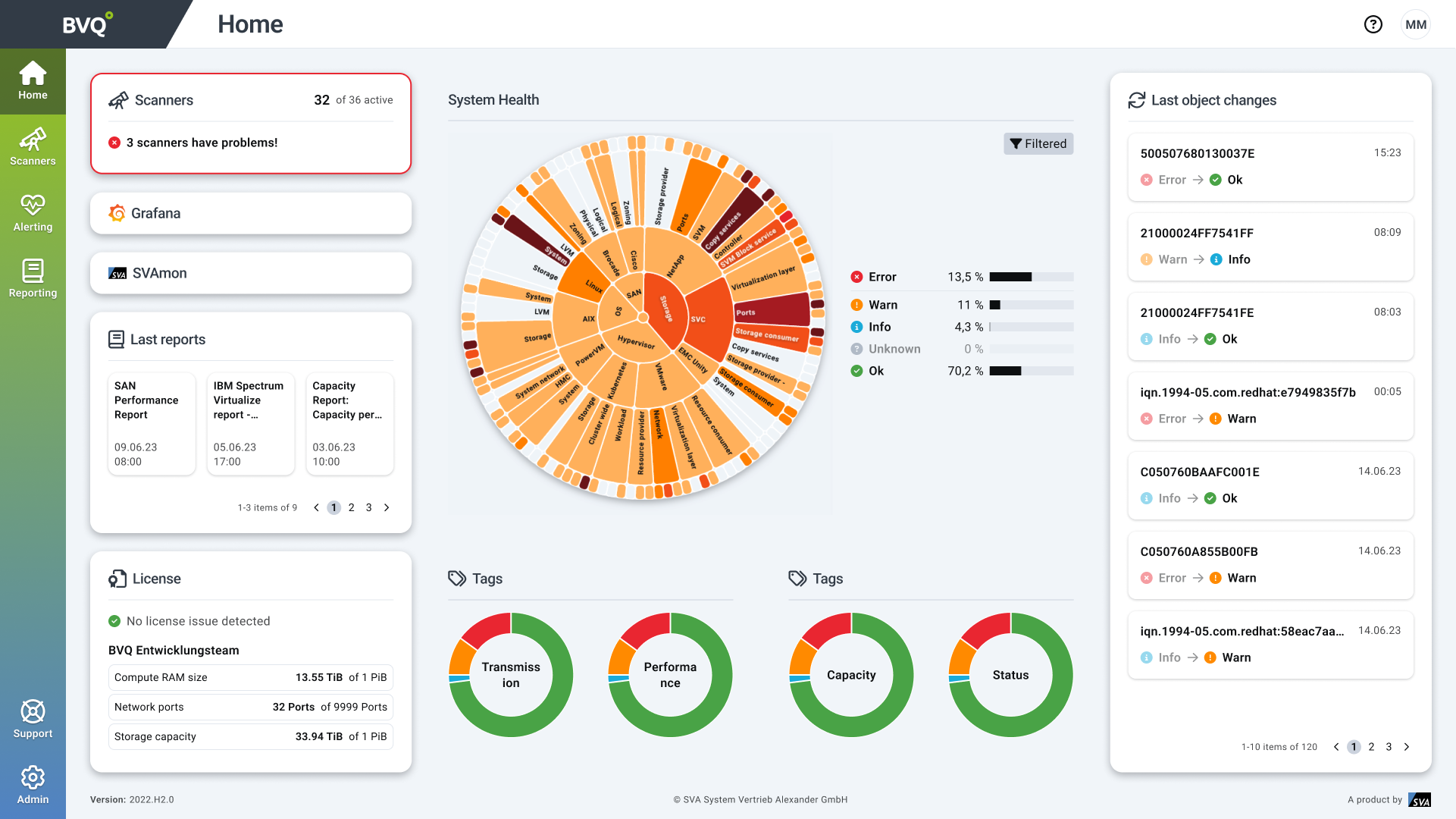
Task: Go to next page of object changes
Action: [1407, 747]
